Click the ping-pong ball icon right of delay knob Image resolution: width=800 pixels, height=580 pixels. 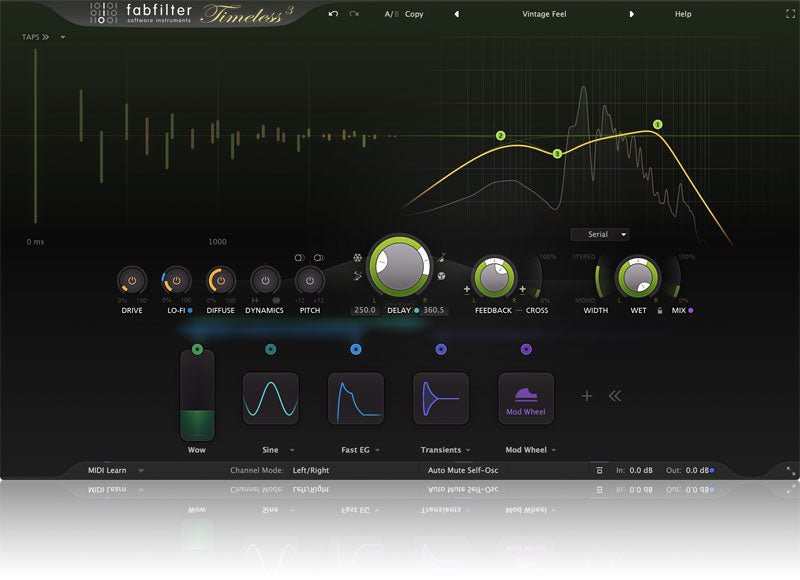click(441, 276)
